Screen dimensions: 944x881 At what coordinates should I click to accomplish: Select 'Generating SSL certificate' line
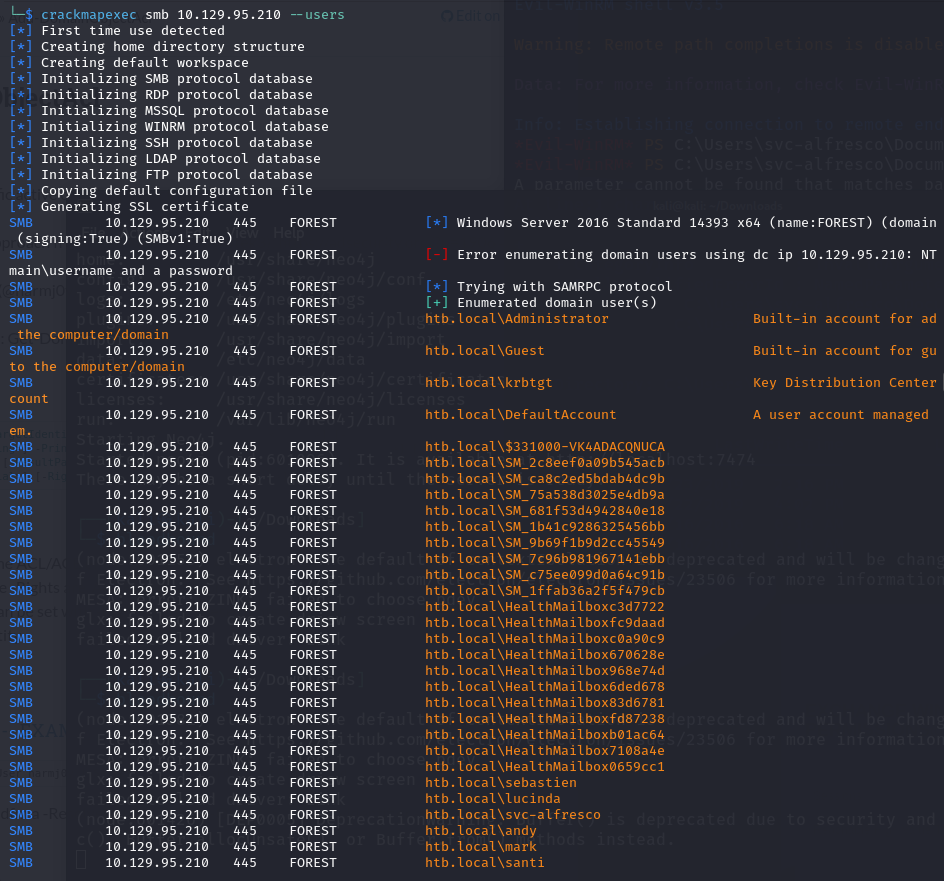(144, 207)
